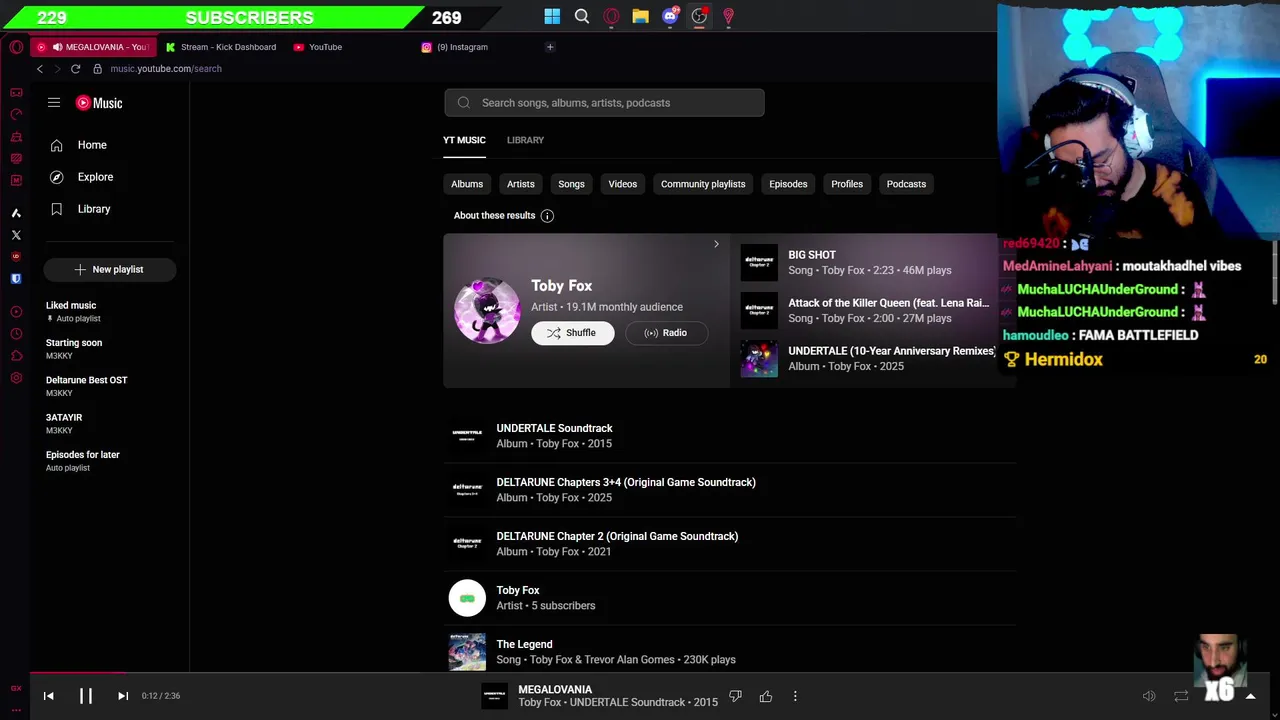Open X (Twitter) in Opera sidebar
Viewport: 1280px width, 720px height.
(16, 235)
